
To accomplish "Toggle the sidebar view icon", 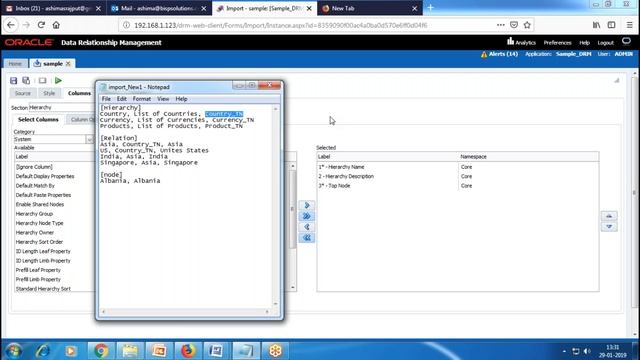I will click(x=611, y=25).
